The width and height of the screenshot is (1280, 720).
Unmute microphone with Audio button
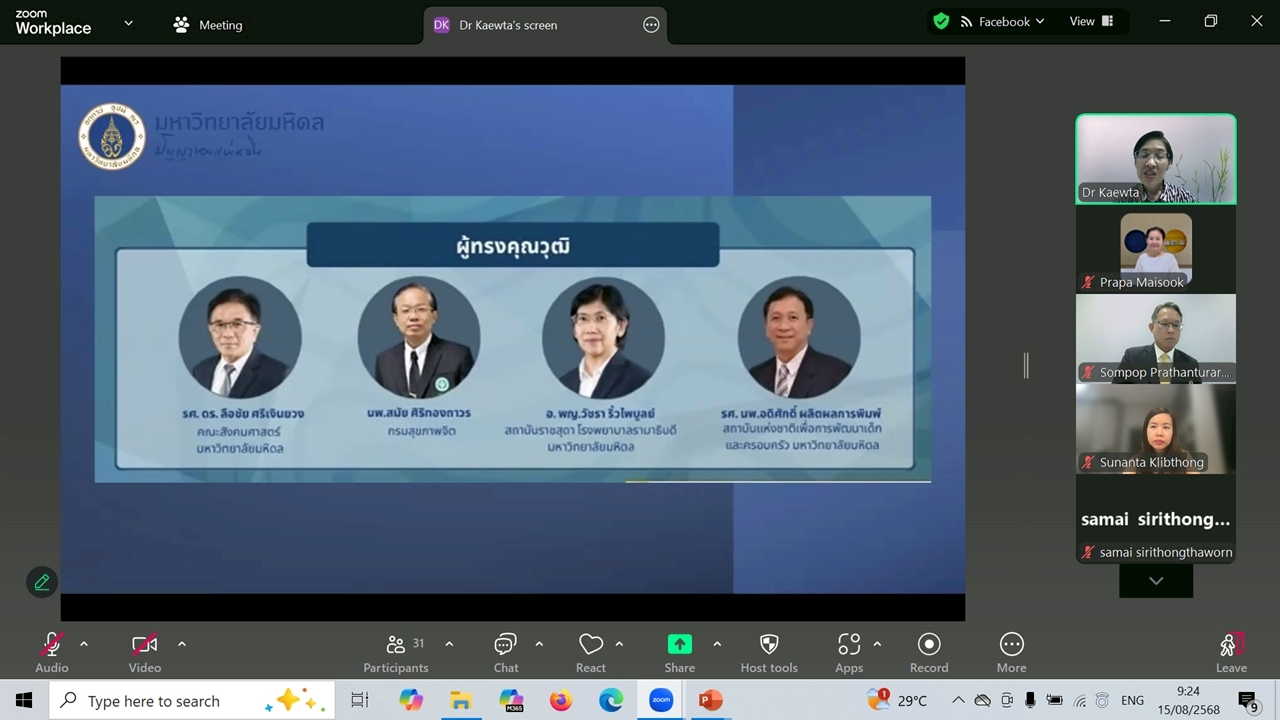pos(52,652)
